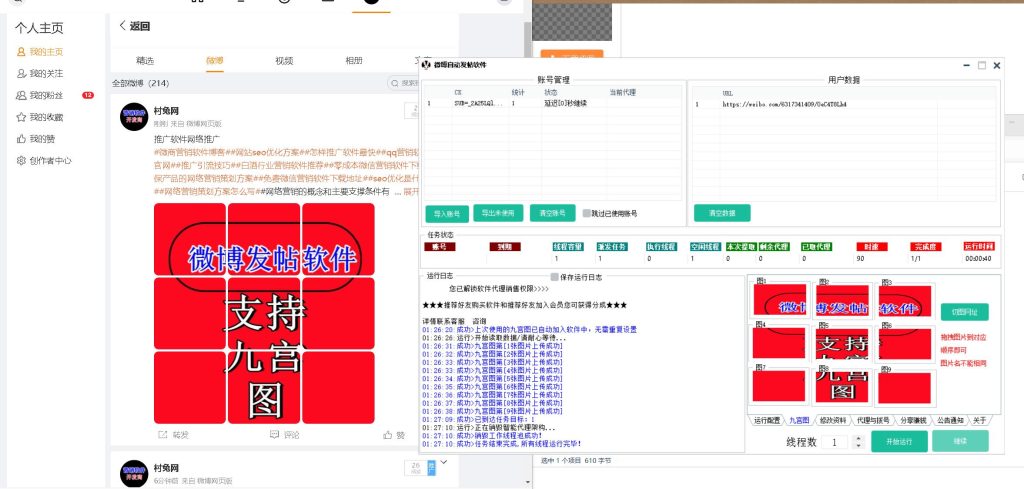This screenshot has height=489, width=1024.
Task: Click the 我的粉丝 people icon in sidebar
Action: point(21,95)
